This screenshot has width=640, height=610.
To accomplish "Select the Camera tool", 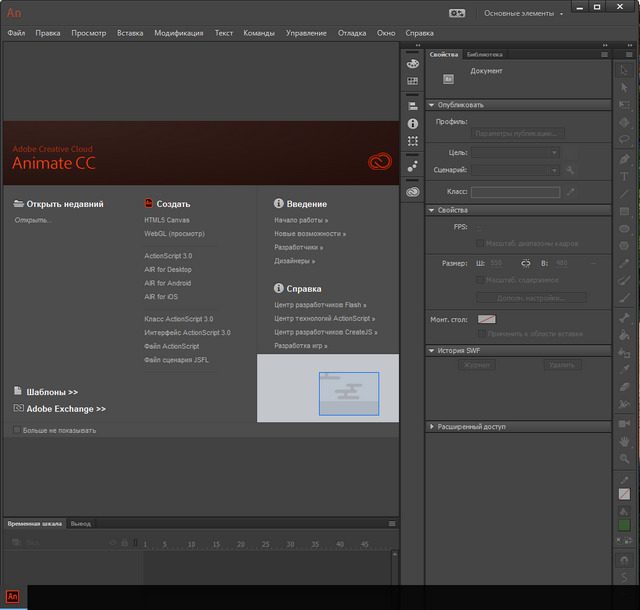I will (624, 424).
